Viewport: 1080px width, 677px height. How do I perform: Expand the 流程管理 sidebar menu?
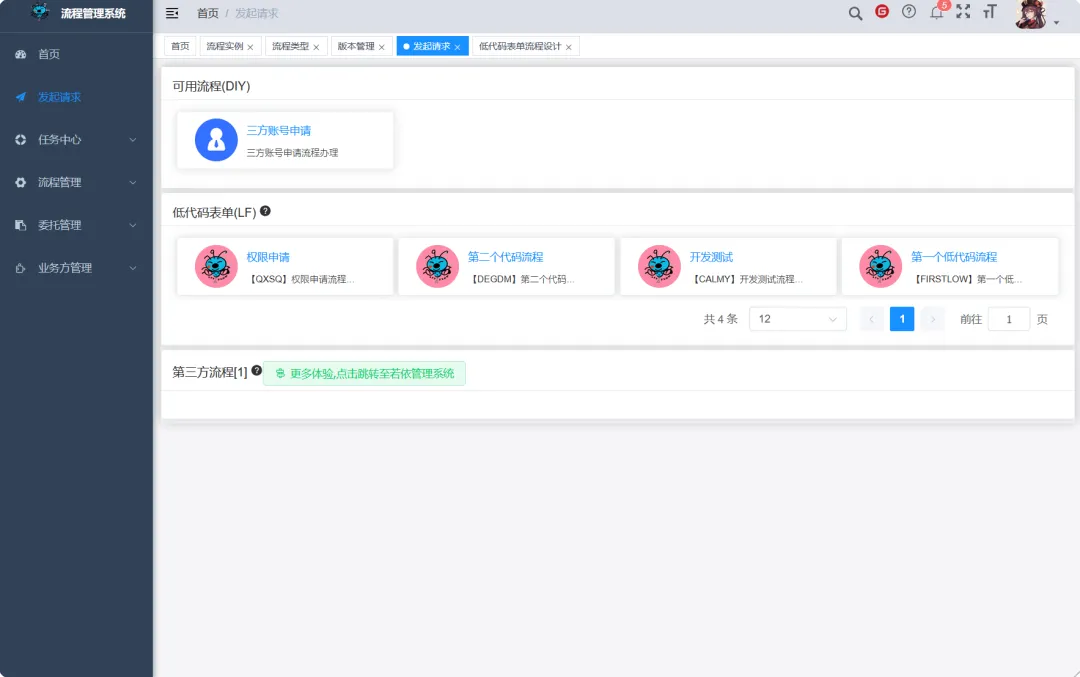point(76,183)
